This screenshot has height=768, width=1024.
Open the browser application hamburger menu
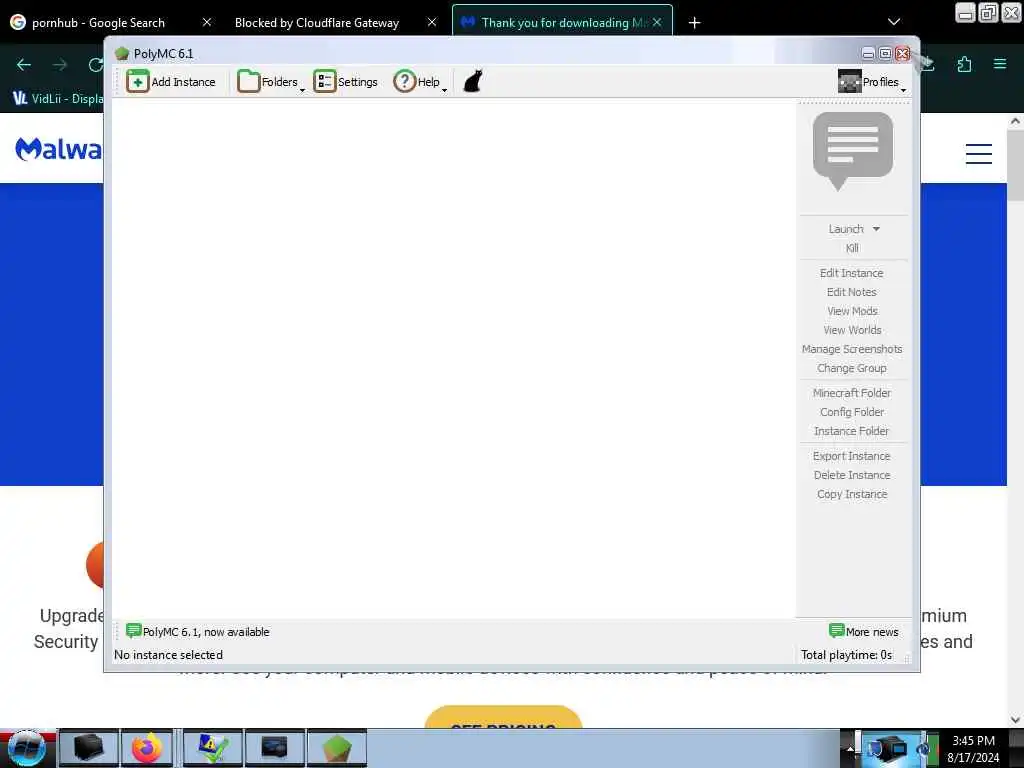click(x=1000, y=64)
